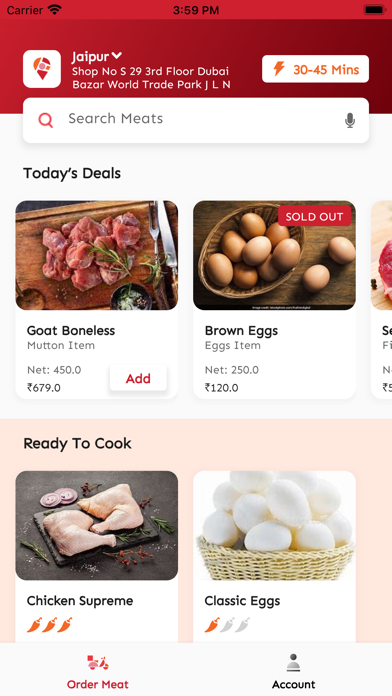
Task: Tap the microphone voice search icon
Action: coord(350,120)
